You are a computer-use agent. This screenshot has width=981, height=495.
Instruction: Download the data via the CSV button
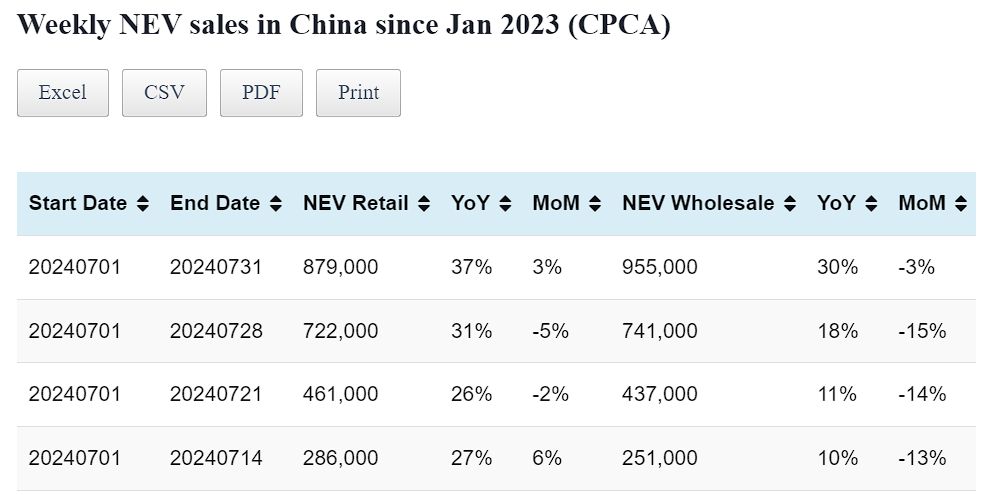164,93
